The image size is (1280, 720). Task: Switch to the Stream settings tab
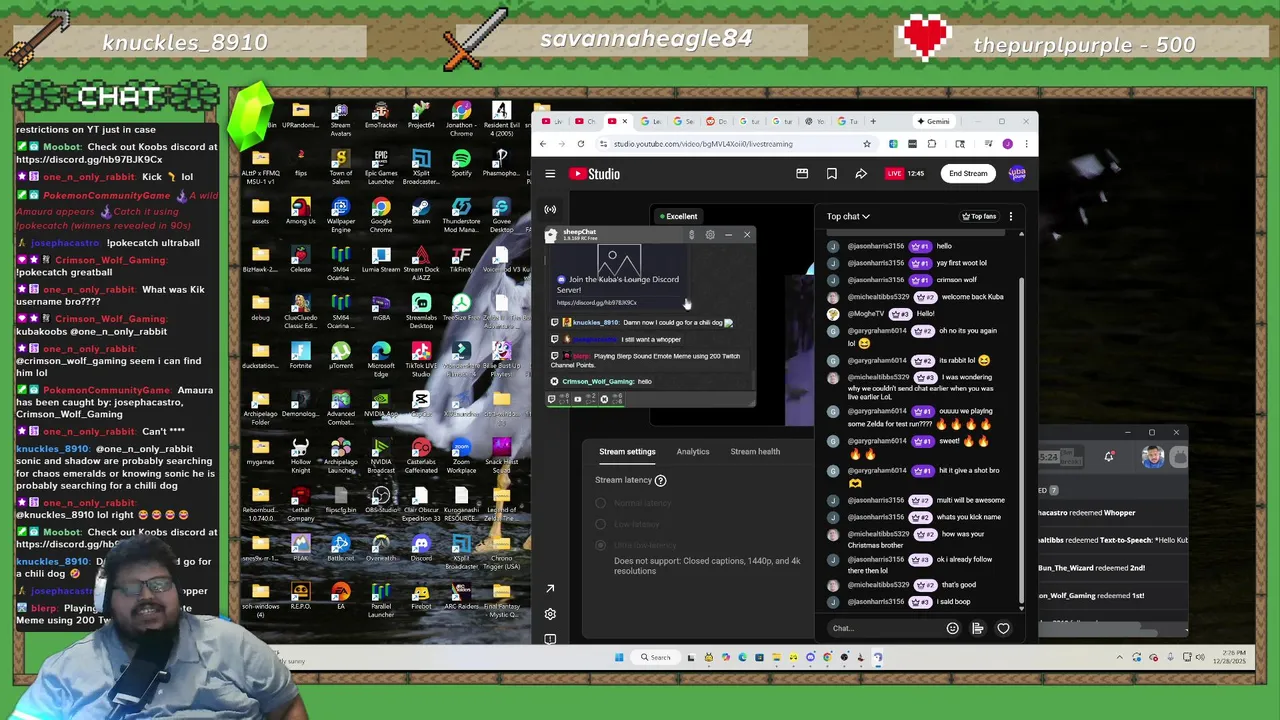tap(627, 452)
